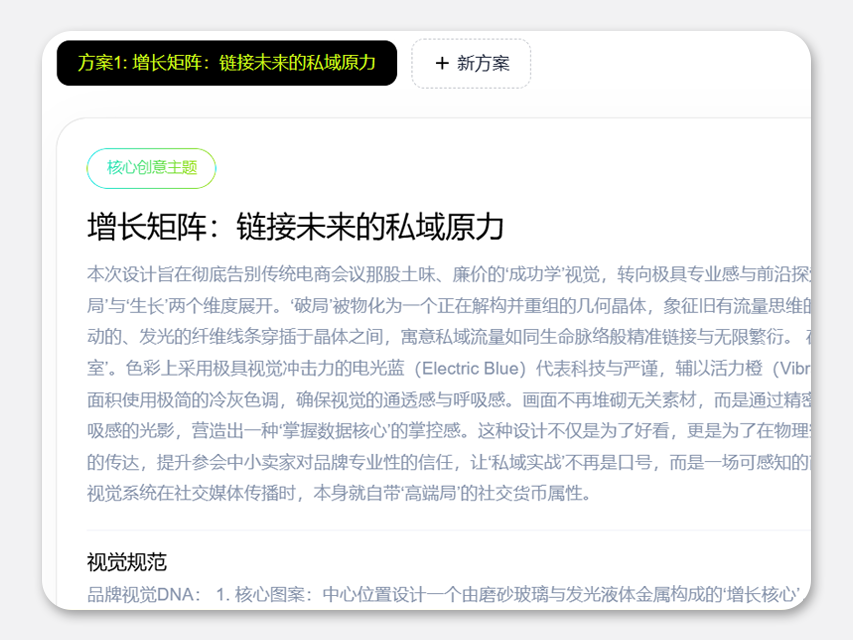Click the 视觉规范 section heading
The width and height of the screenshot is (853, 640).
coord(127,562)
